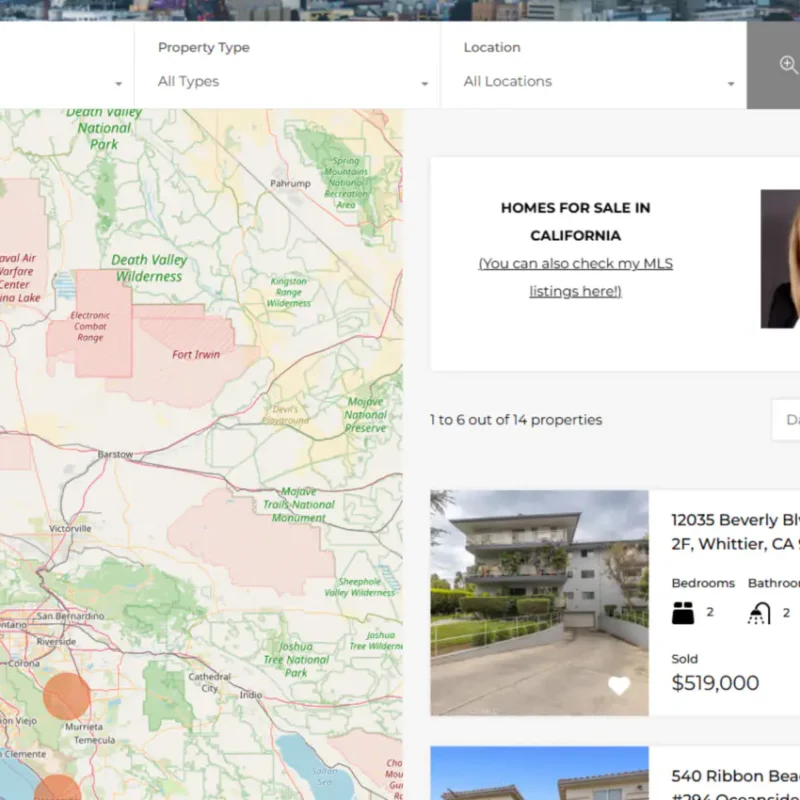Open the sort order dropdown beside property count
This screenshot has height=800, width=800.
786,419
